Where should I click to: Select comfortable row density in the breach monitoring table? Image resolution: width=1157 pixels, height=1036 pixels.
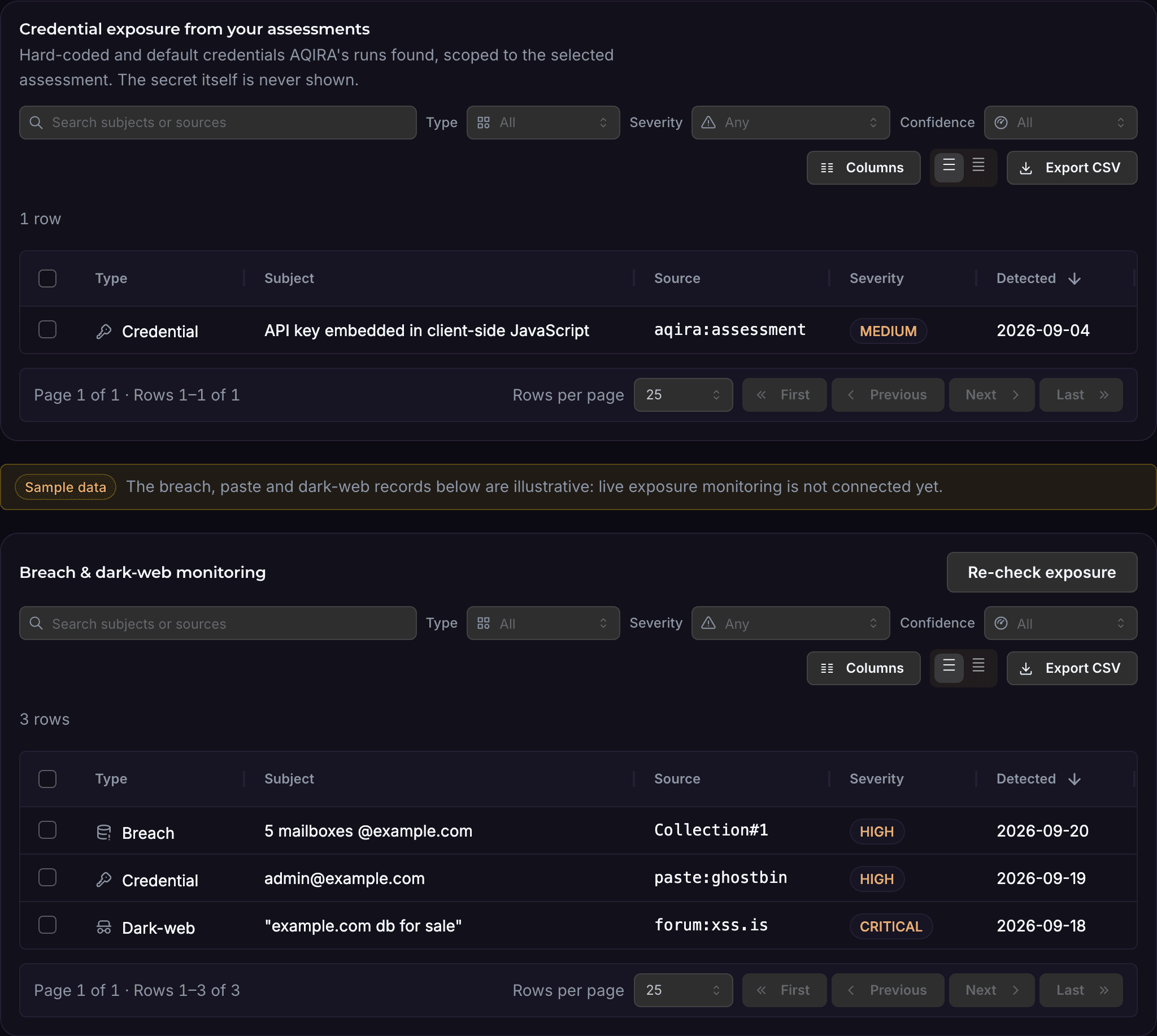coord(949,667)
